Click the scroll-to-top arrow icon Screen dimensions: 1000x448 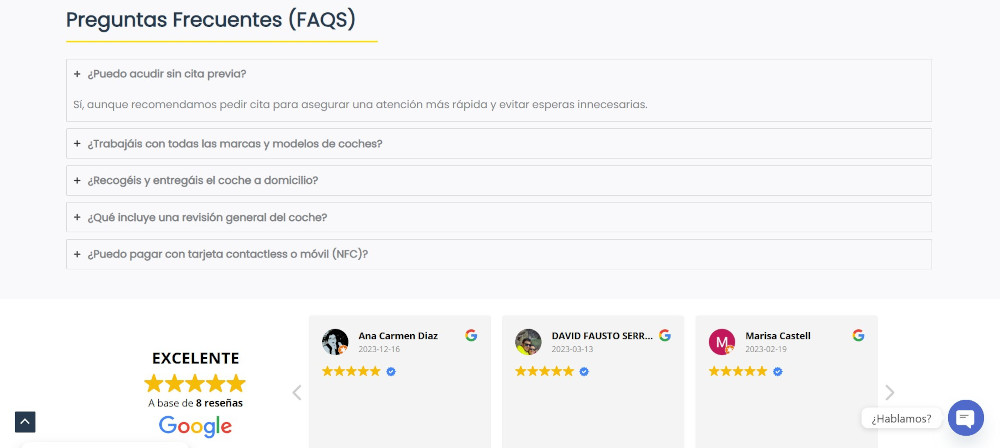[25, 422]
